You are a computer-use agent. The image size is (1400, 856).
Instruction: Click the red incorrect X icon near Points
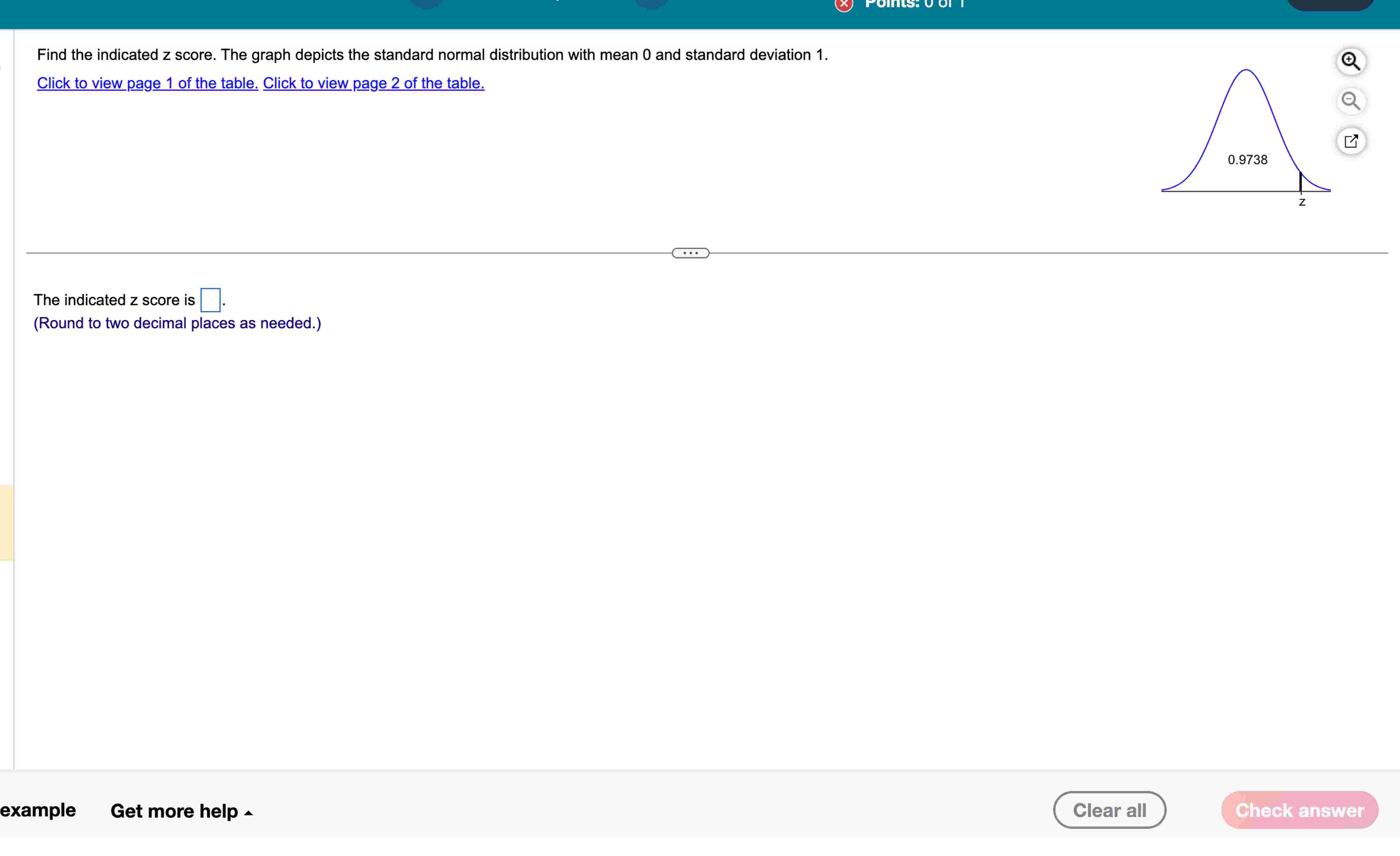(844, 4)
